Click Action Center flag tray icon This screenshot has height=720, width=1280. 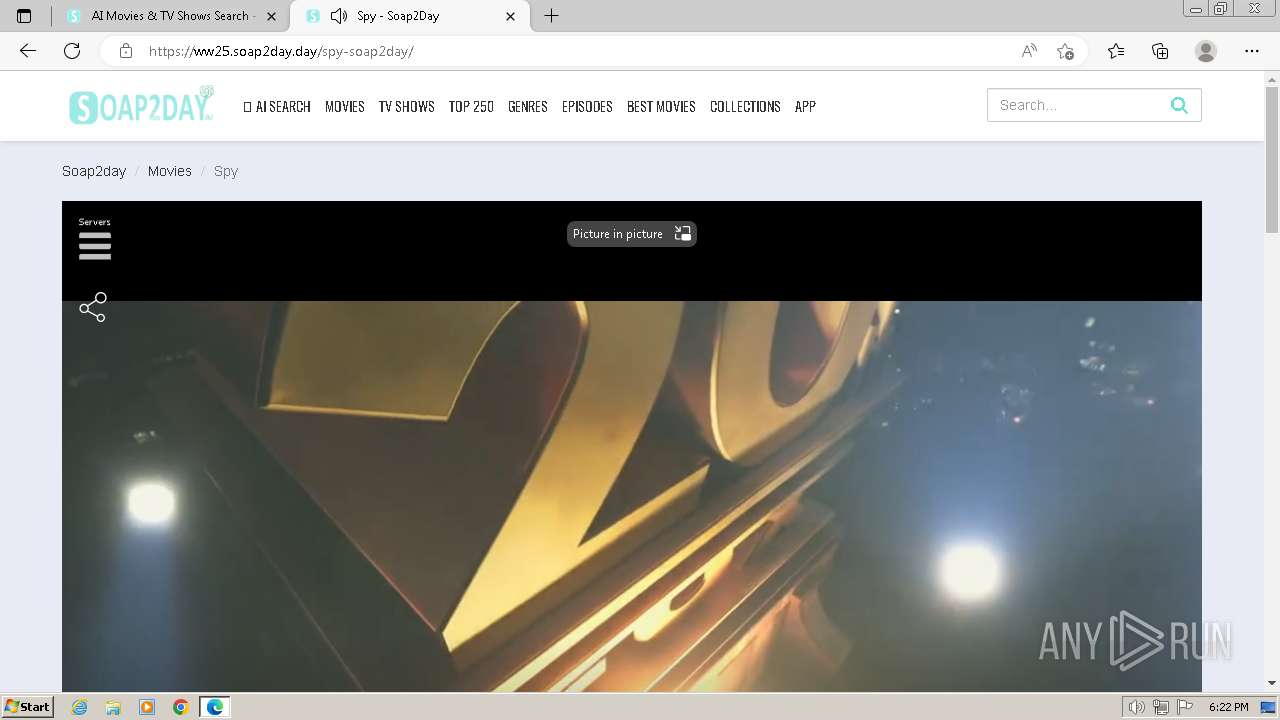1186,707
